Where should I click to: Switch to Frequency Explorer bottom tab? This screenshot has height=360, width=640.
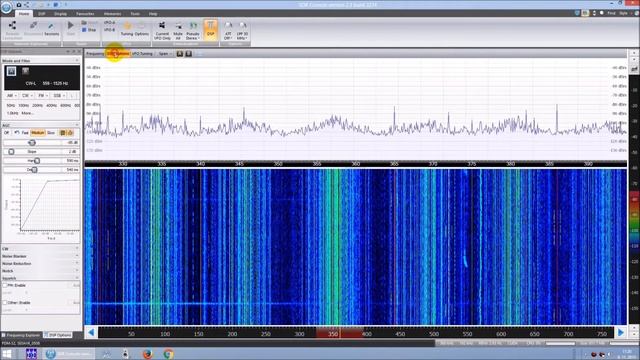pyautogui.click(x=21, y=335)
